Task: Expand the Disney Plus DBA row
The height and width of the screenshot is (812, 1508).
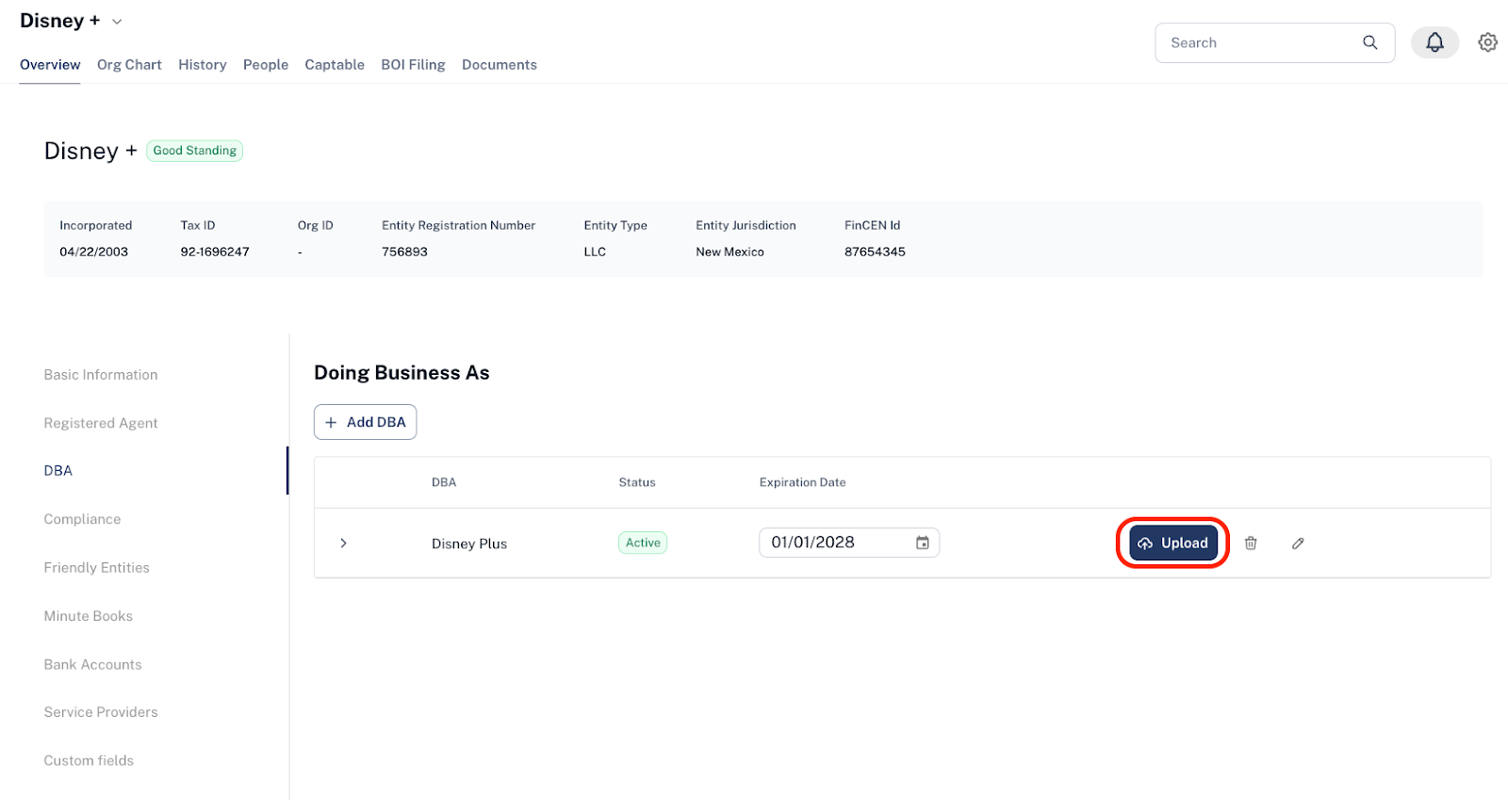Action: point(344,544)
